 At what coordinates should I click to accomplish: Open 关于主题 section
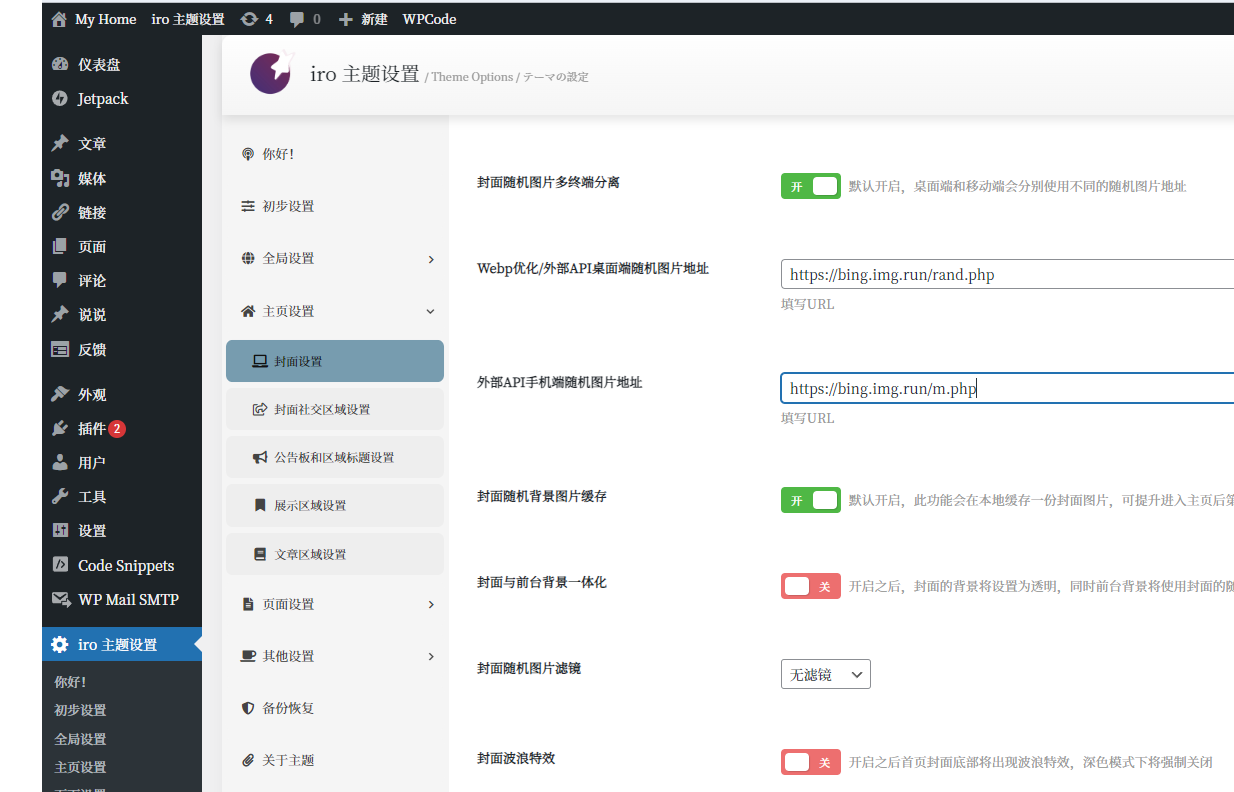tap(335, 760)
